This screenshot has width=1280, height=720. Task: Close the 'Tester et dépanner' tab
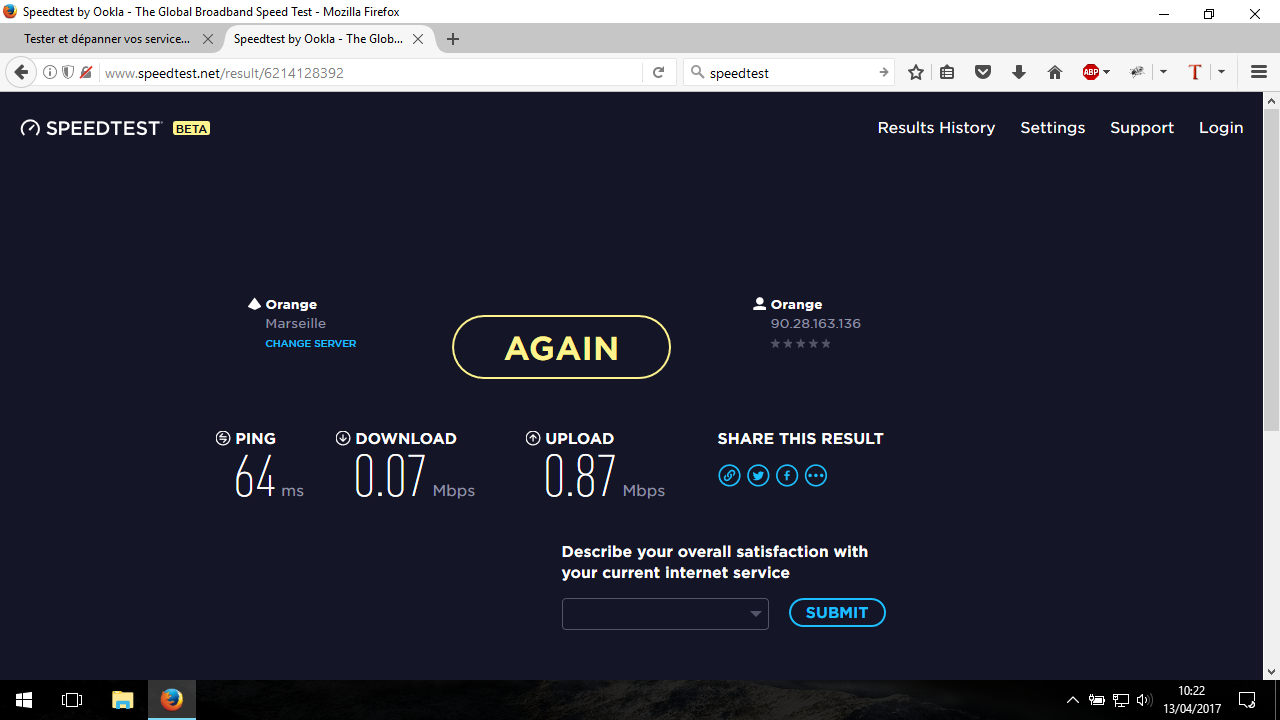click(208, 39)
